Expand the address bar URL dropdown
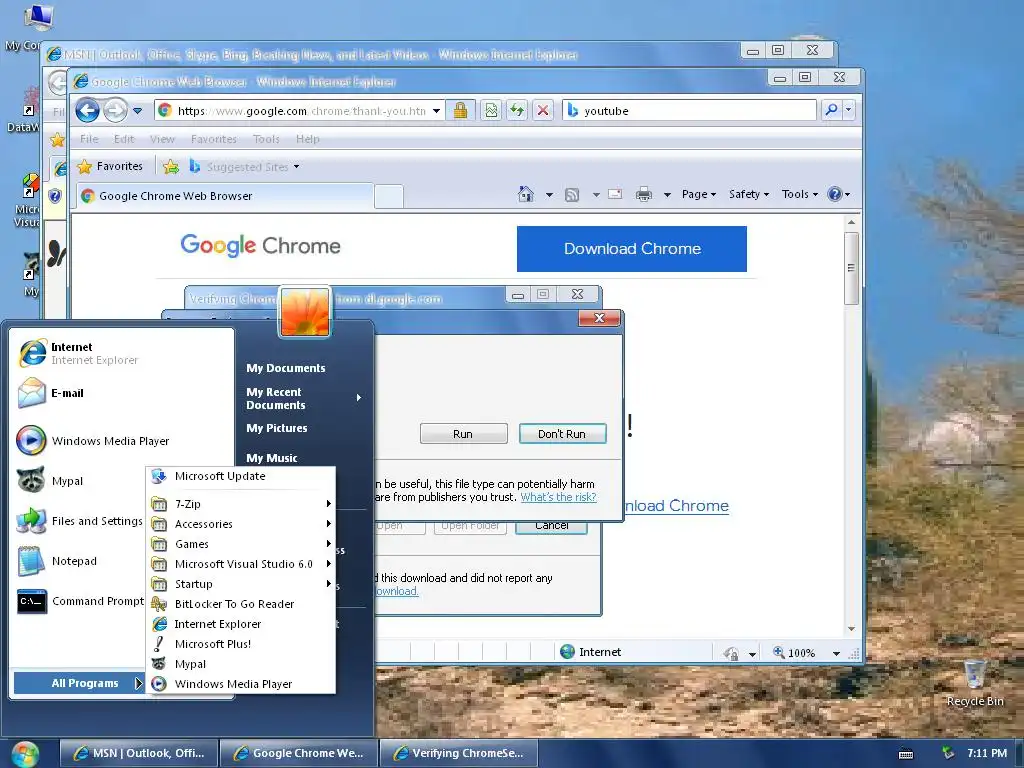The height and width of the screenshot is (768, 1024). click(x=436, y=111)
